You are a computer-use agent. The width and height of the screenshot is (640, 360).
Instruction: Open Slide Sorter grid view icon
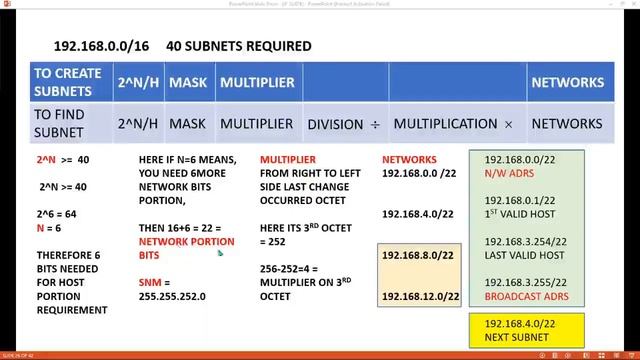(602, 356)
